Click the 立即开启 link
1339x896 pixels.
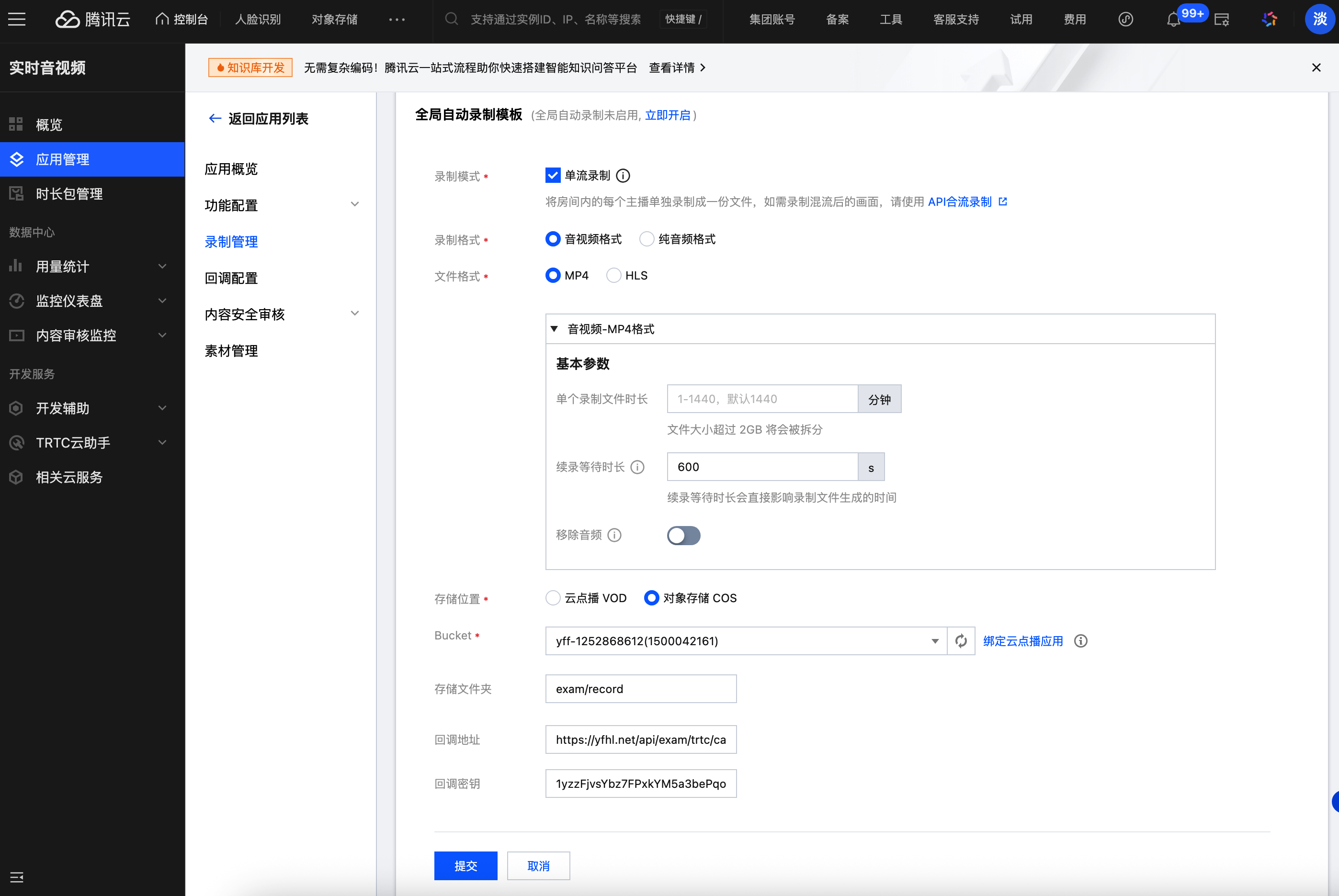pos(667,115)
